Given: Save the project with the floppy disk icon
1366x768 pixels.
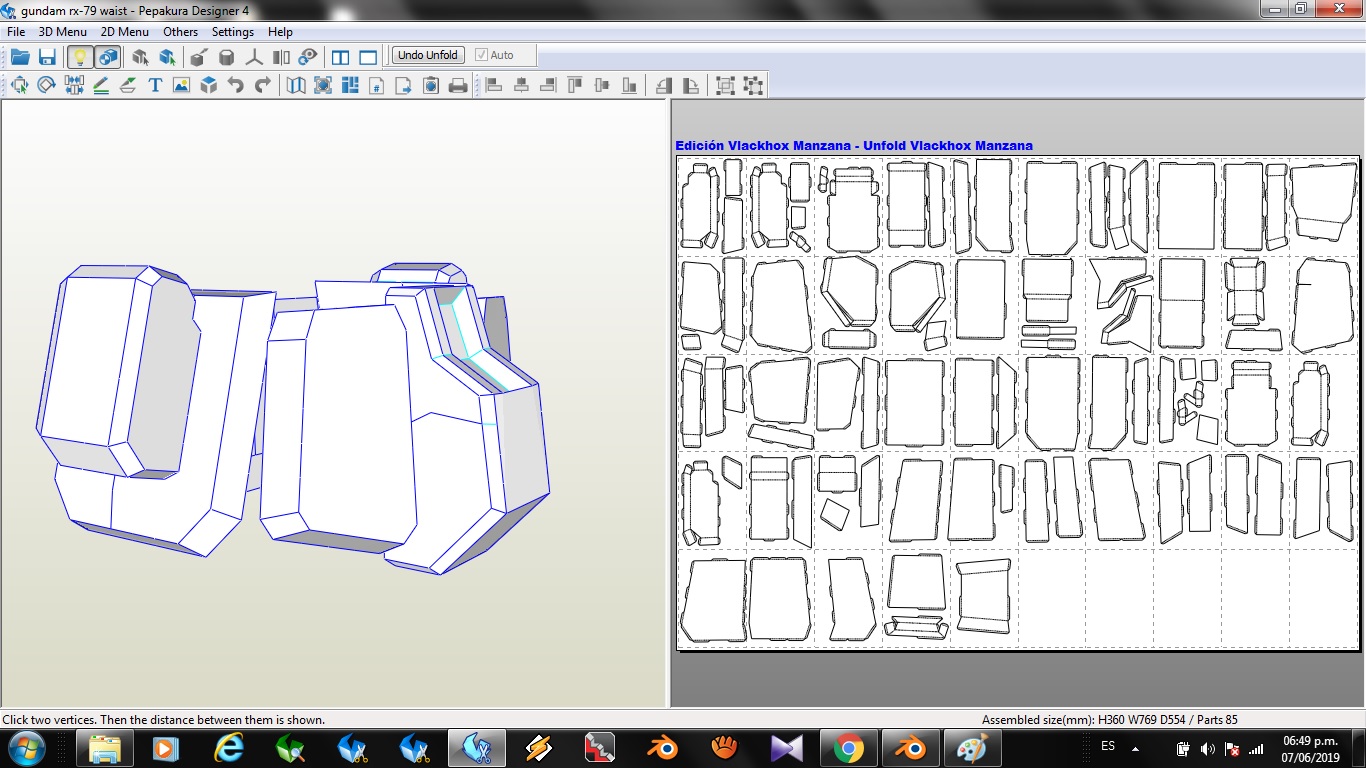Looking at the screenshot, I should point(47,57).
